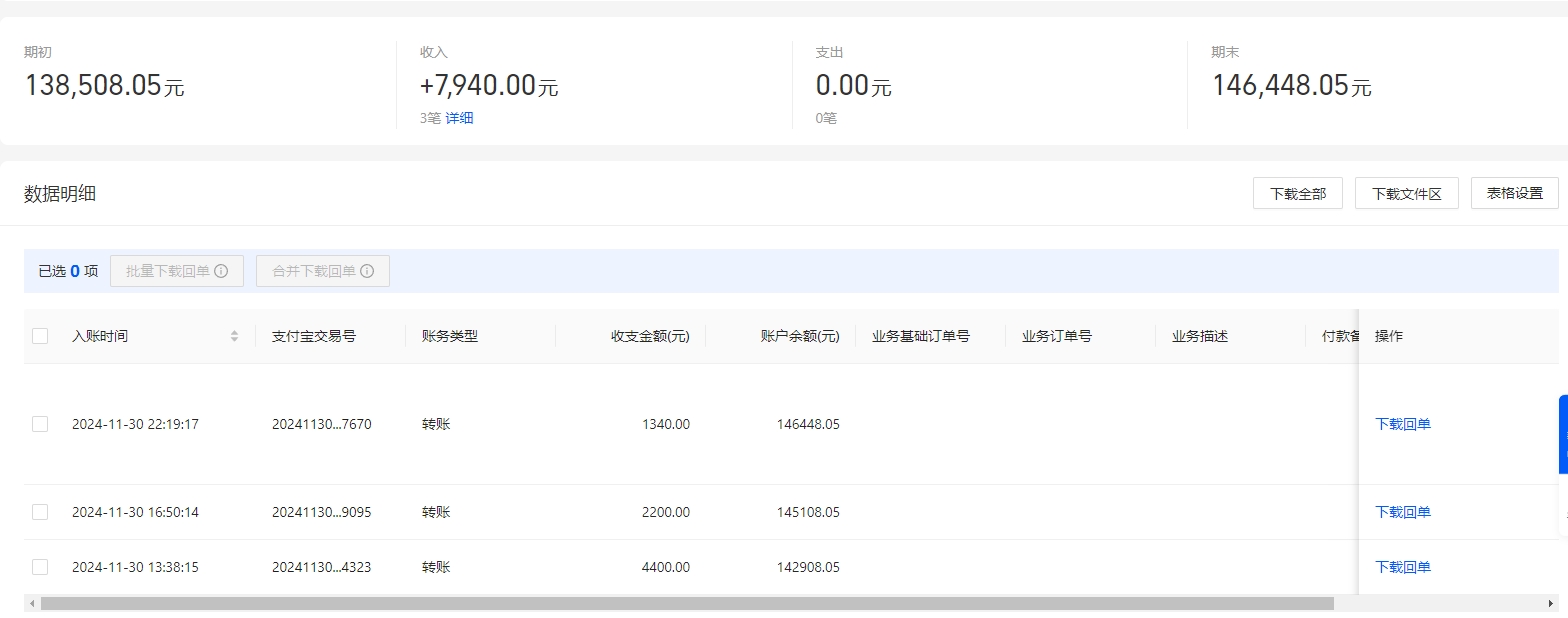The width and height of the screenshot is (1568, 618).
Task: Open 下载文件区 button
Action: pyautogui.click(x=1407, y=194)
